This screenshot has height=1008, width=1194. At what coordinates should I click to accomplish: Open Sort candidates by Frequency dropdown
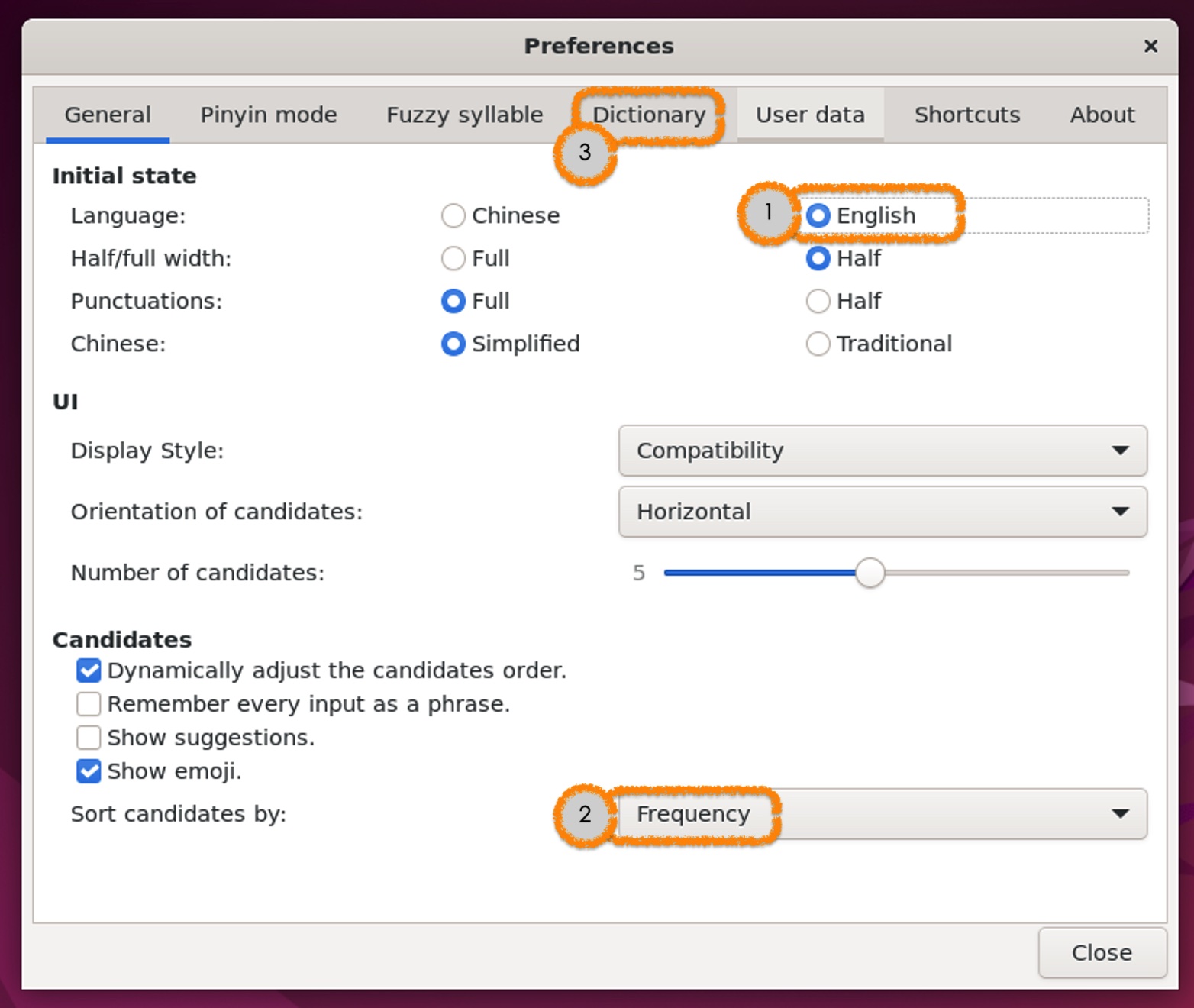pyautogui.click(x=882, y=814)
